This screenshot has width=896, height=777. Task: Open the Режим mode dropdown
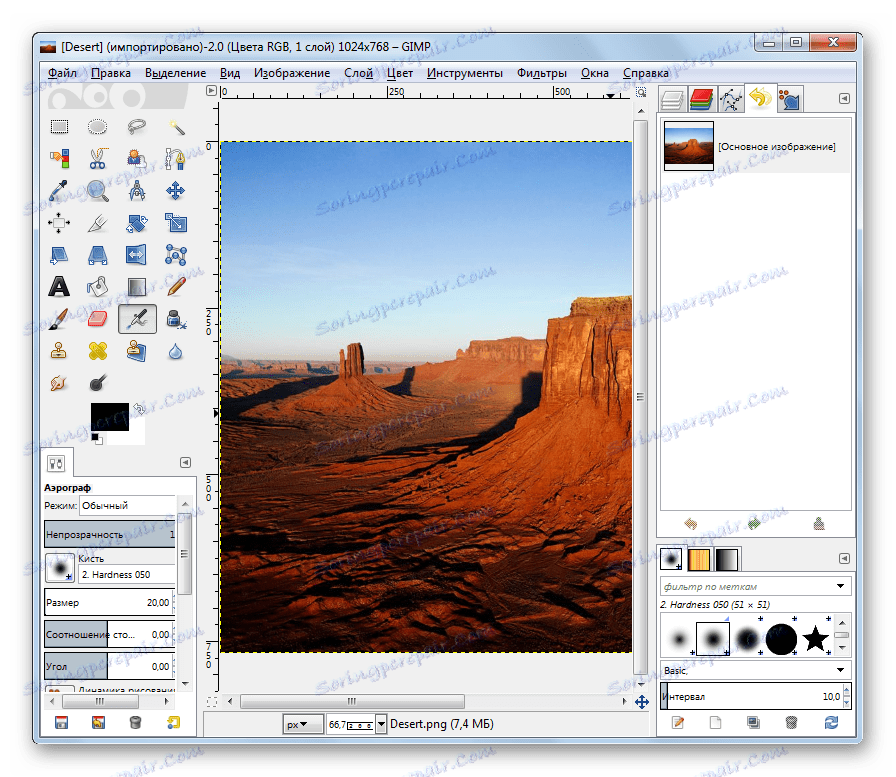(x=127, y=506)
